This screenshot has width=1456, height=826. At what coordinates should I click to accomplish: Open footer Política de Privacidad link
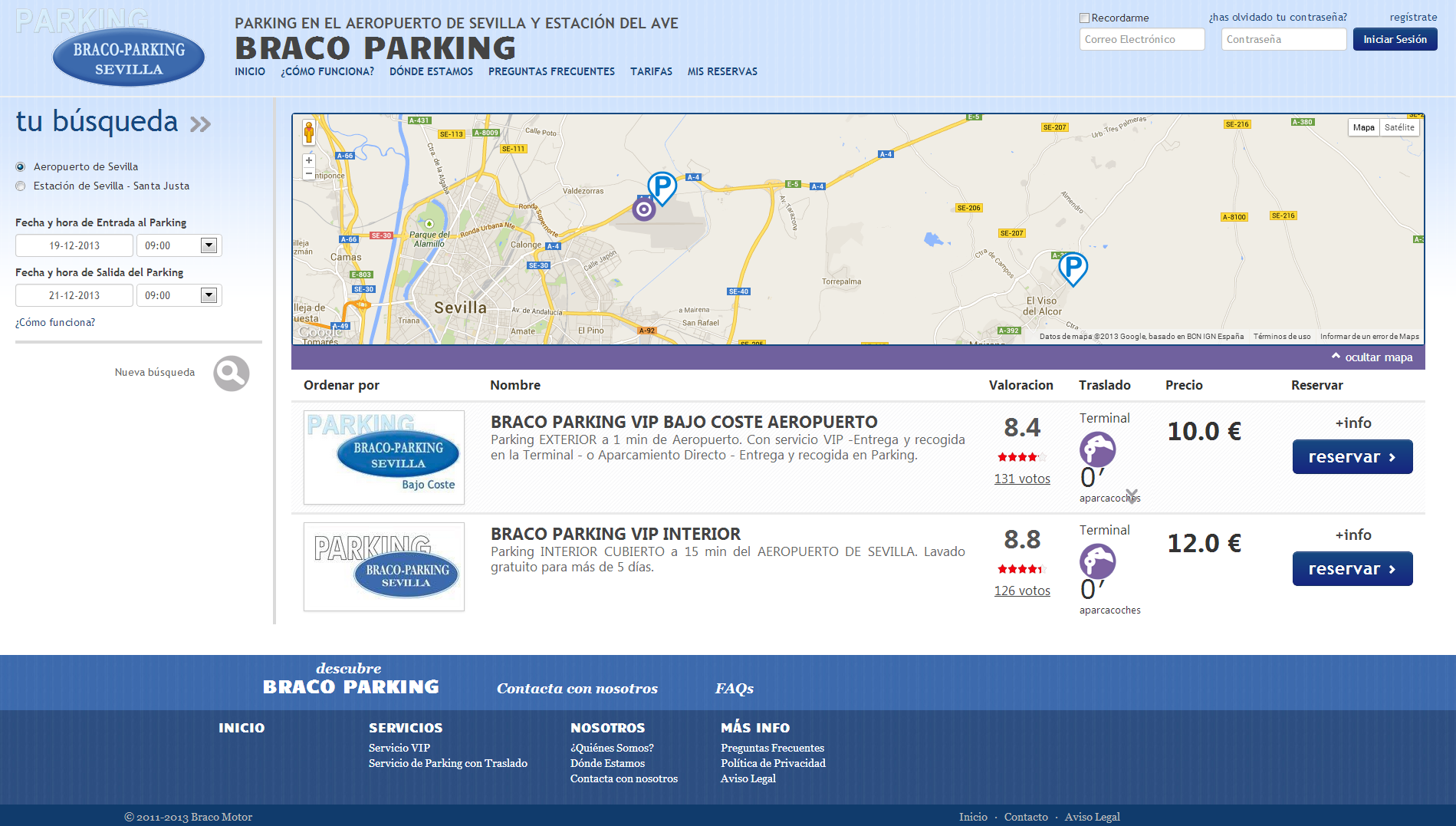[x=773, y=763]
